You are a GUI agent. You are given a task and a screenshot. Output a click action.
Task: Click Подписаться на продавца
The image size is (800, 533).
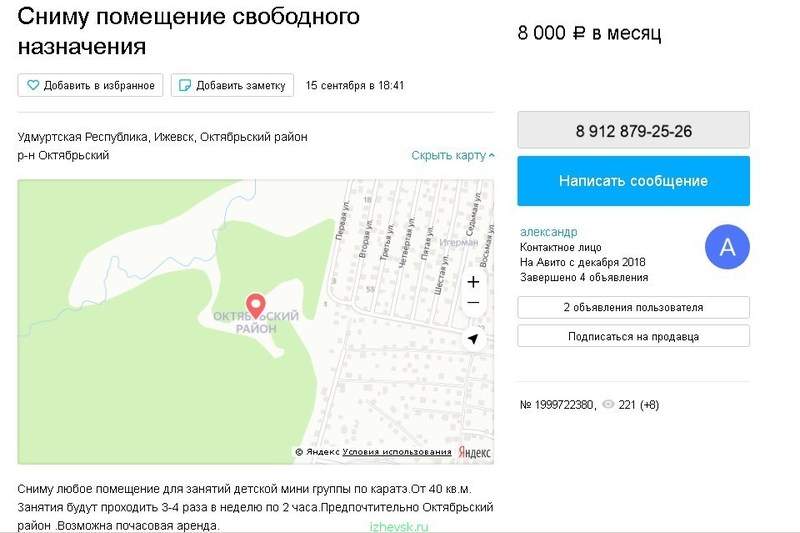click(x=634, y=337)
